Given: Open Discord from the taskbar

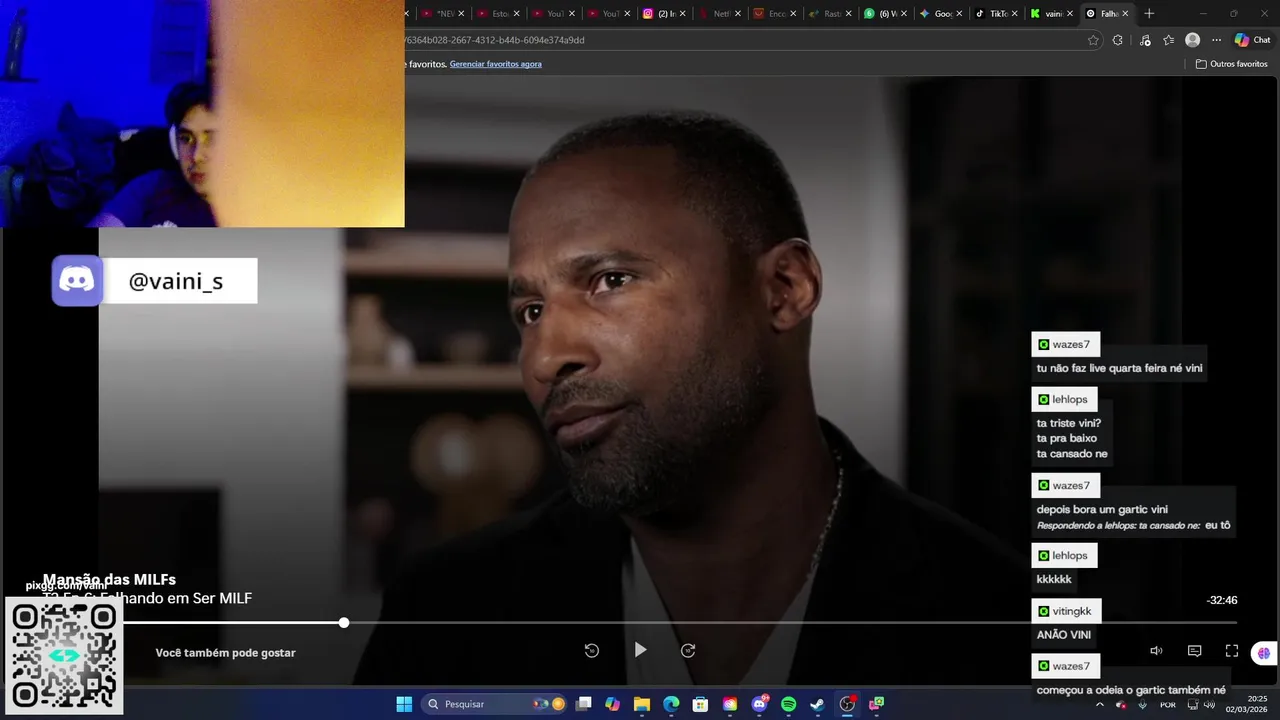Looking at the screenshot, I should (x=759, y=704).
